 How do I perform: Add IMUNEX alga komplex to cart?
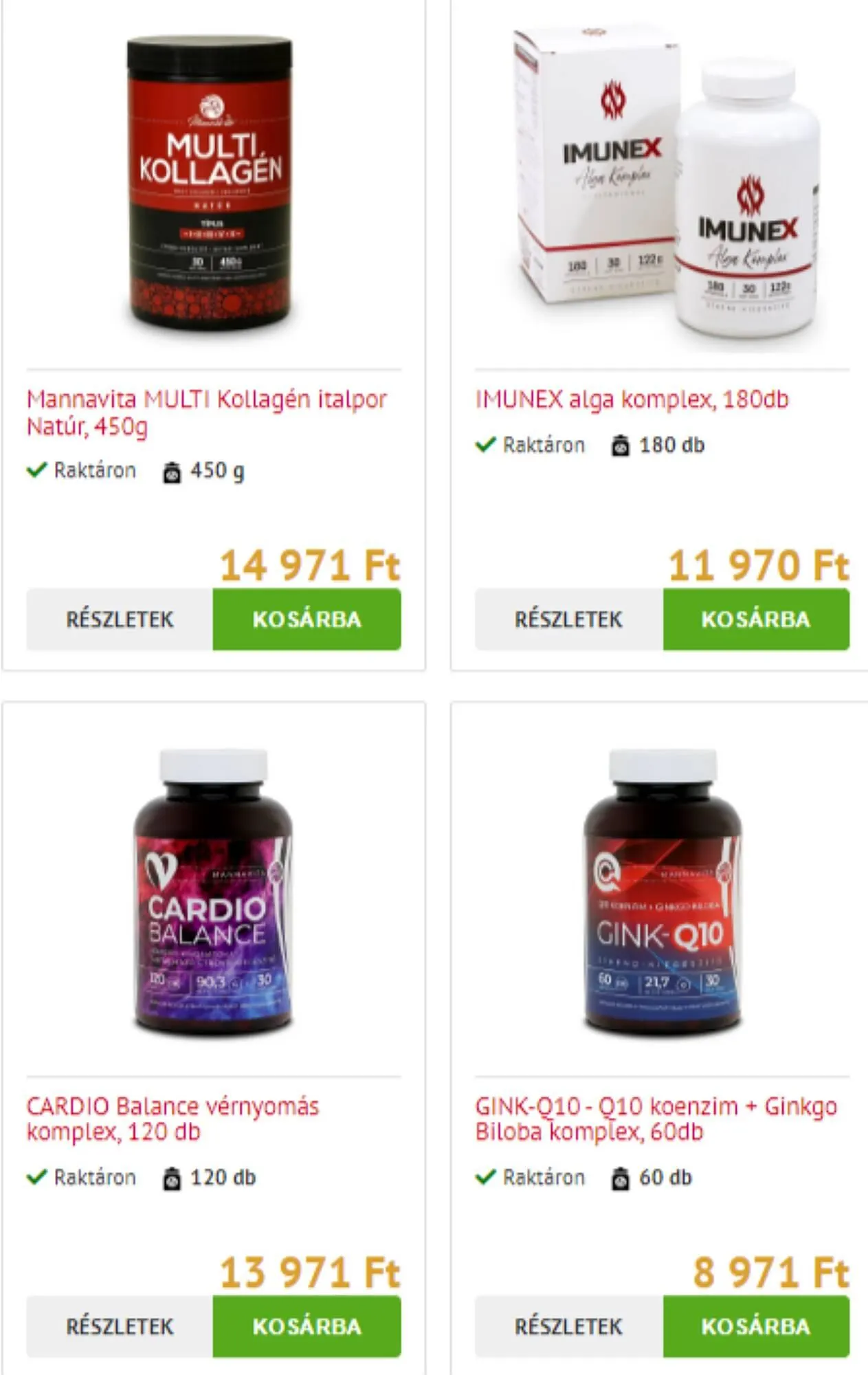pos(756,619)
